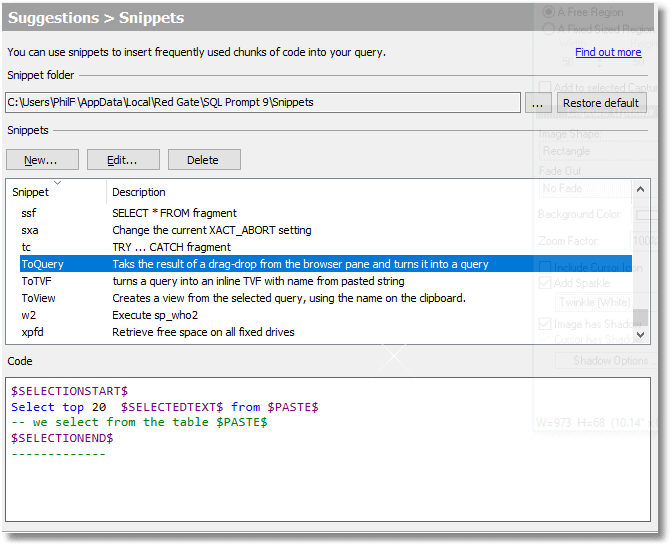Screen dimensions: 672x547
Task: Select the sxa snippet row
Action: 326,230
